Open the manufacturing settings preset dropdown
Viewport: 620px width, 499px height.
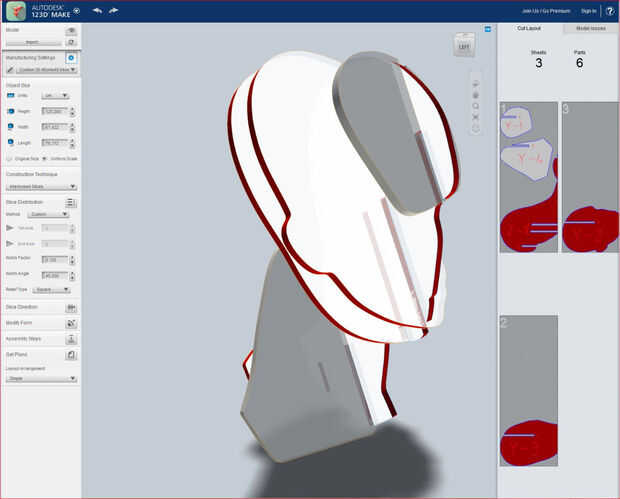pyautogui.click(x=47, y=70)
